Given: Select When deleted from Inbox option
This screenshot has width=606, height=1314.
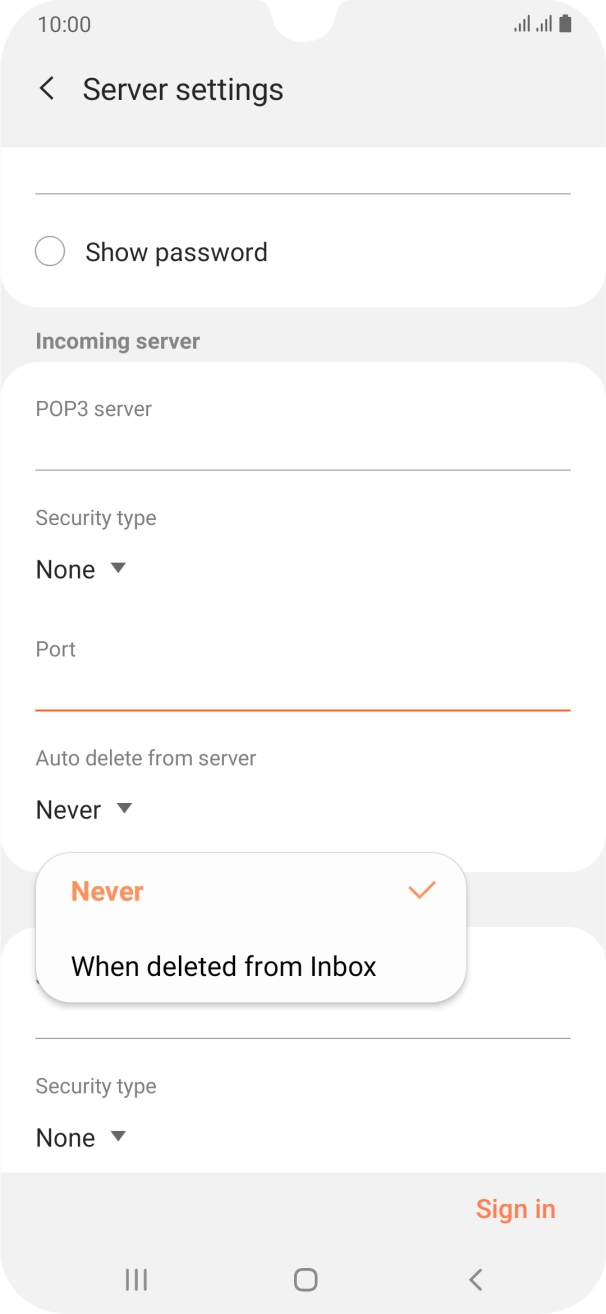Looking at the screenshot, I should tap(223, 965).
